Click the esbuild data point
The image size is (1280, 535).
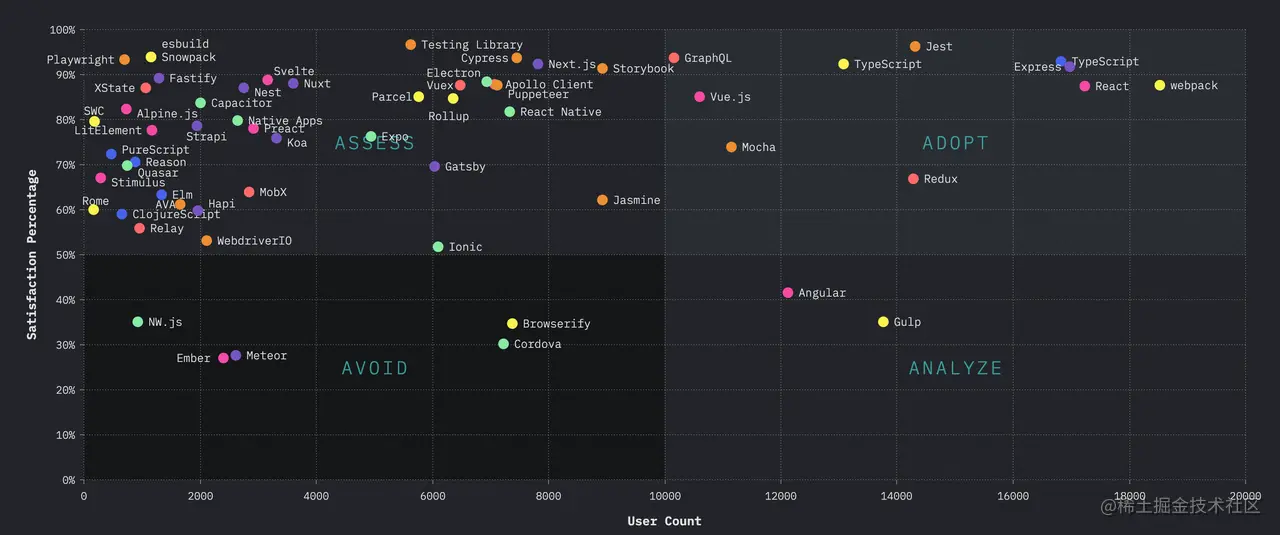click(151, 57)
